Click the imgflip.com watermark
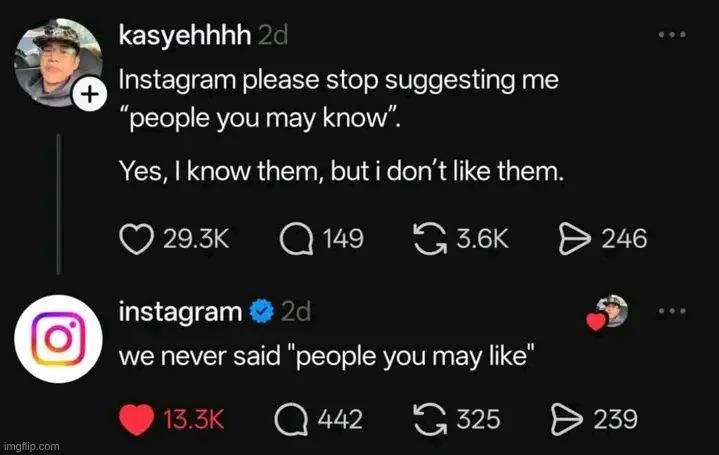719x455 pixels. (31, 446)
